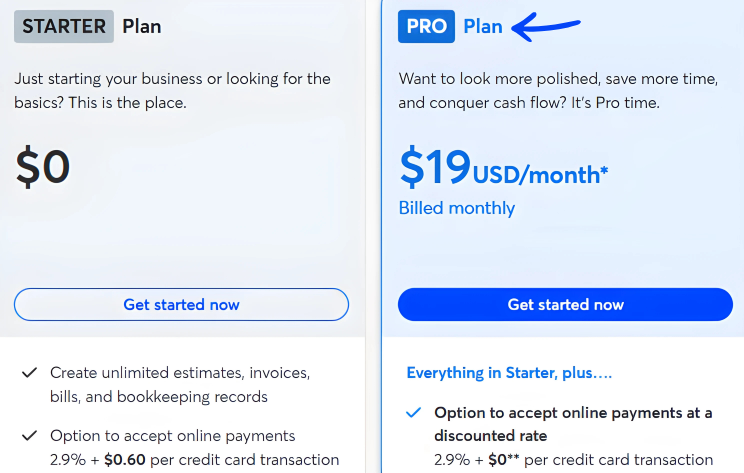Click the blue checkmark beside discounted rate feature

[x=413, y=413]
